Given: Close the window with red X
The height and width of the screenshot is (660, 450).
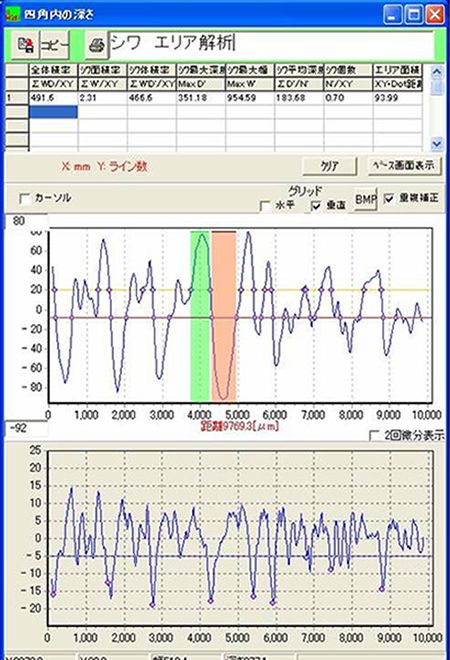Looking at the screenshot, I should pyautogui.click(x=434, y=15).
